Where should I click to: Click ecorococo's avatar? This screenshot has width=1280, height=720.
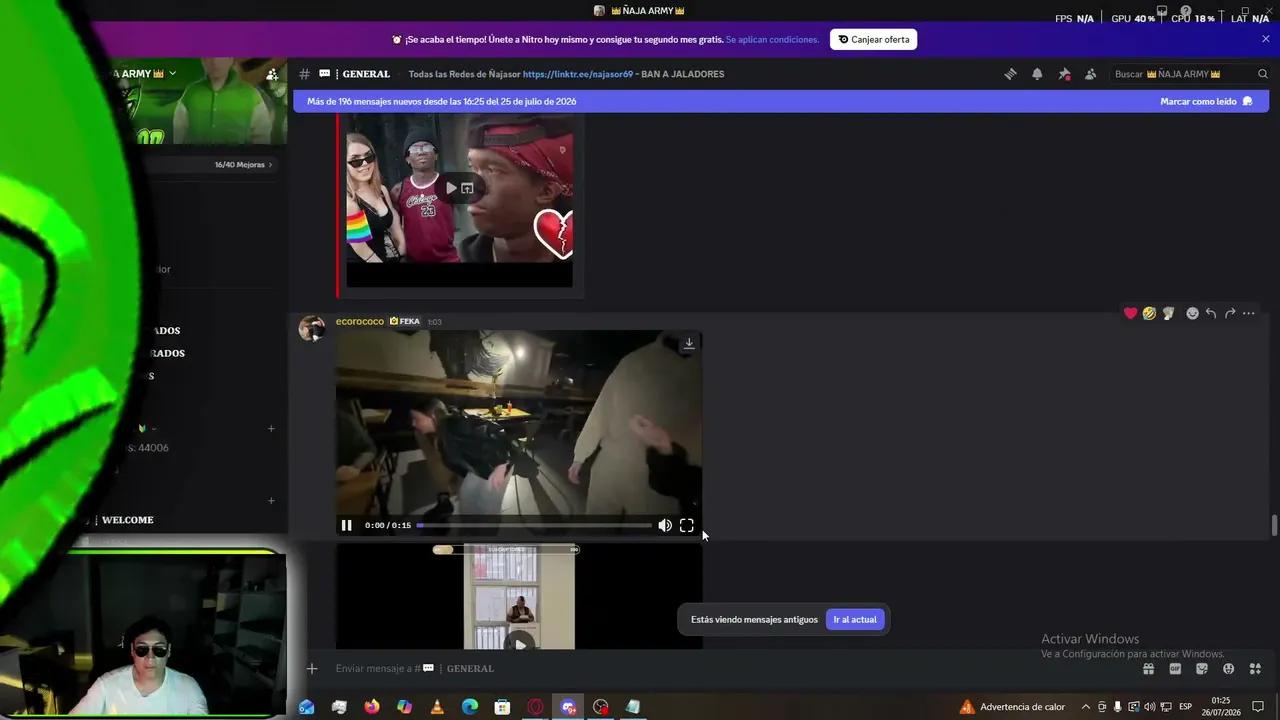tap(312, 328)
